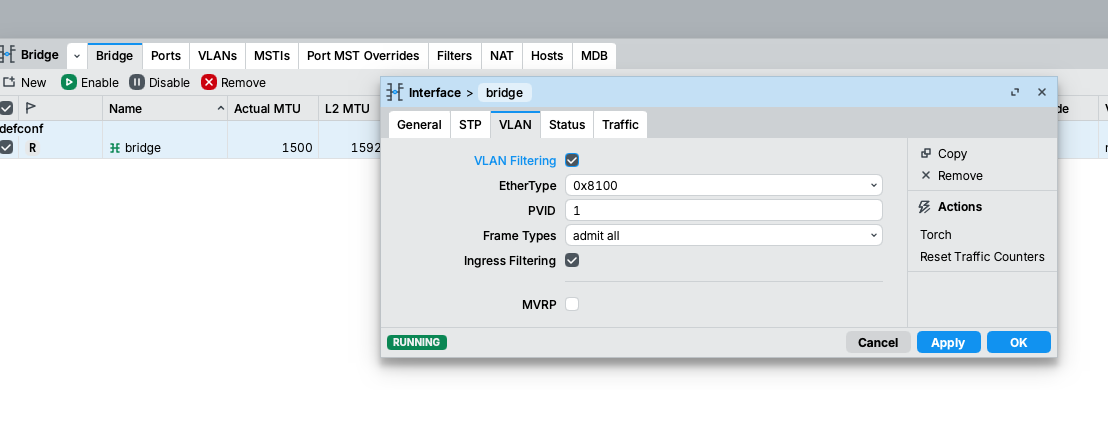Click the bridge interface icon in the row
The height and width of the screenshot is (423, 1108).
115,147
